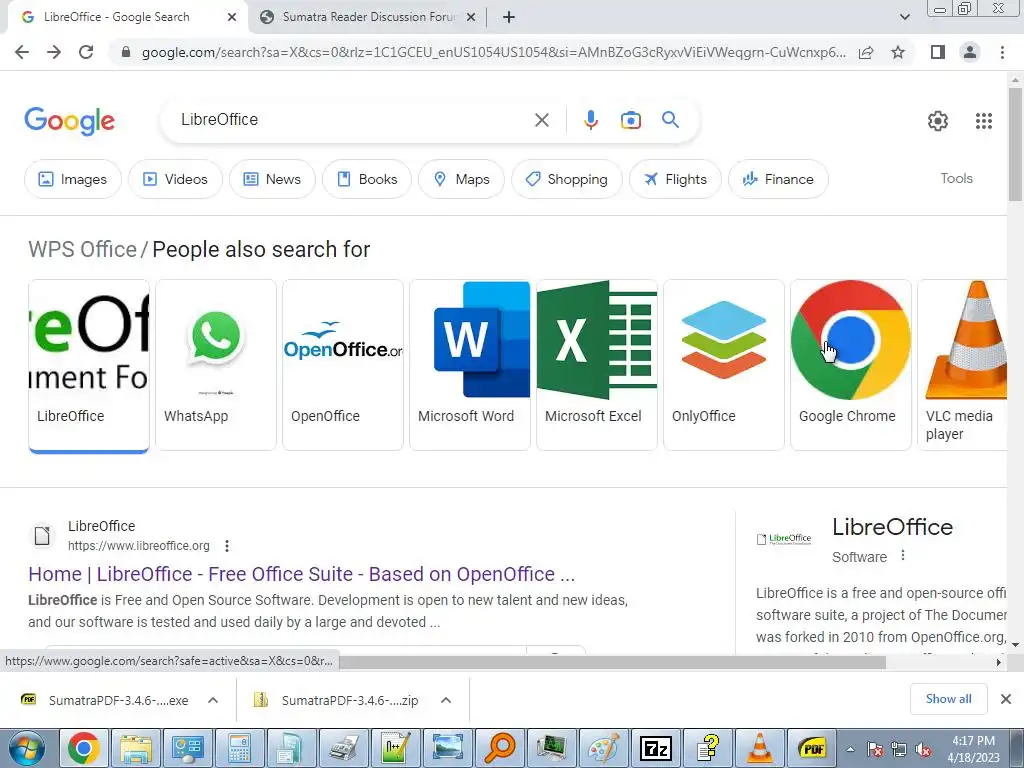Select the OnlyOffice card
This screenshot has height=768, width=1024.
click(724, 365)
